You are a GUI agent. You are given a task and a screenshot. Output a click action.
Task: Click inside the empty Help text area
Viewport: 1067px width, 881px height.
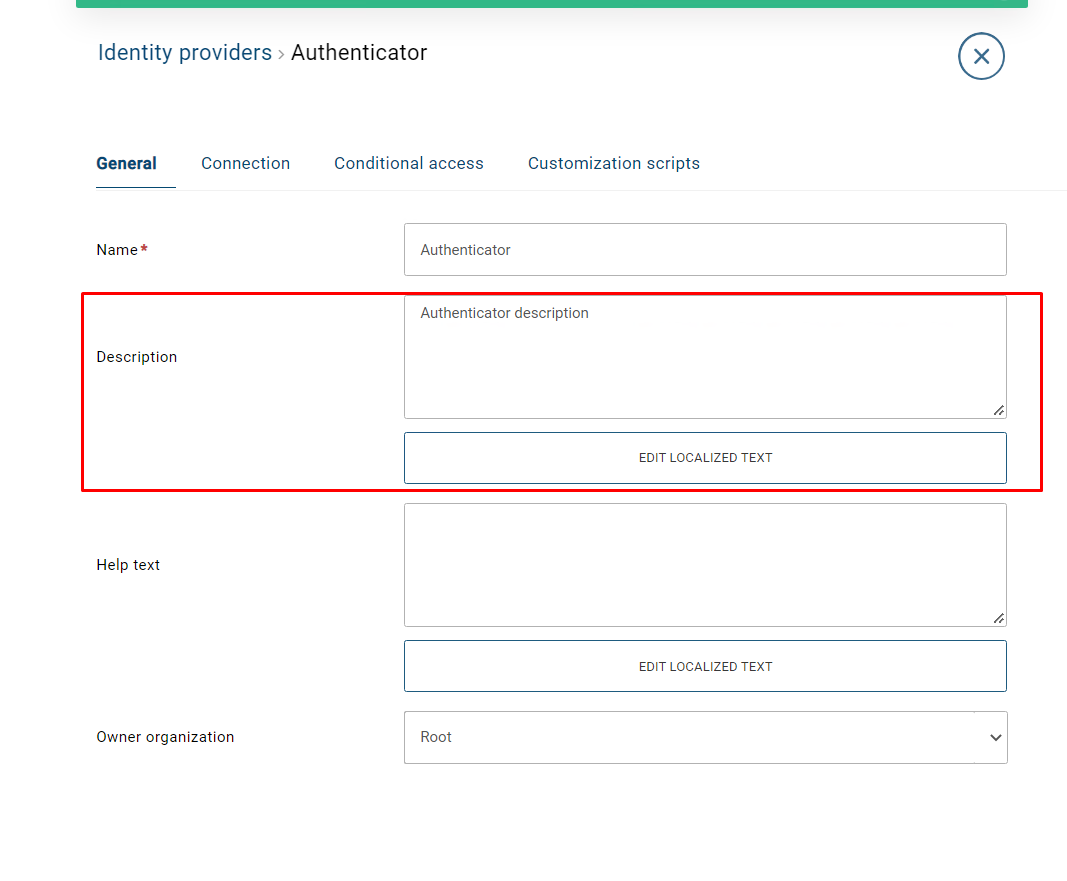coord(704,565)
